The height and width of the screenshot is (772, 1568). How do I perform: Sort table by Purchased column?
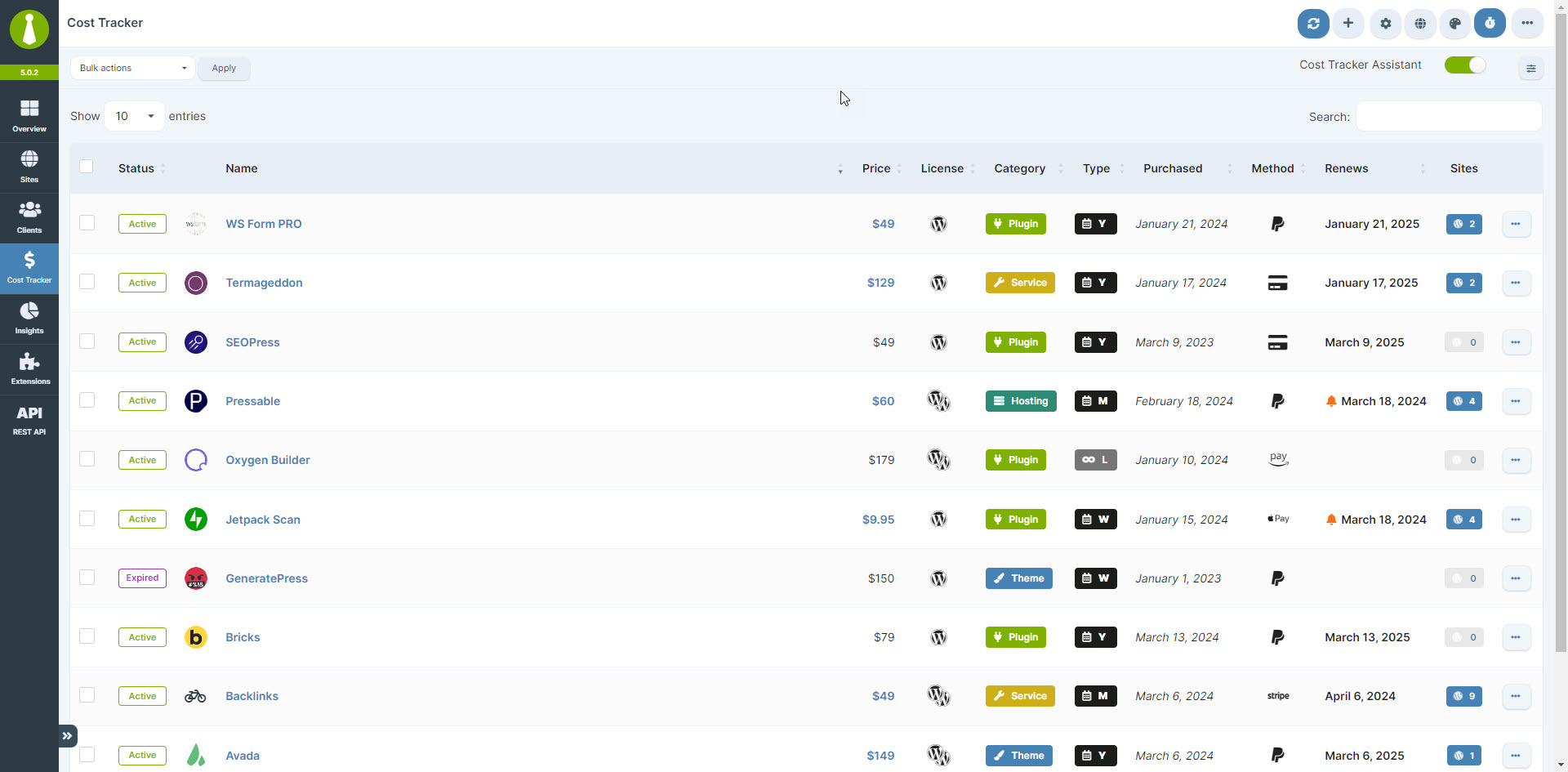(1187, 168)
